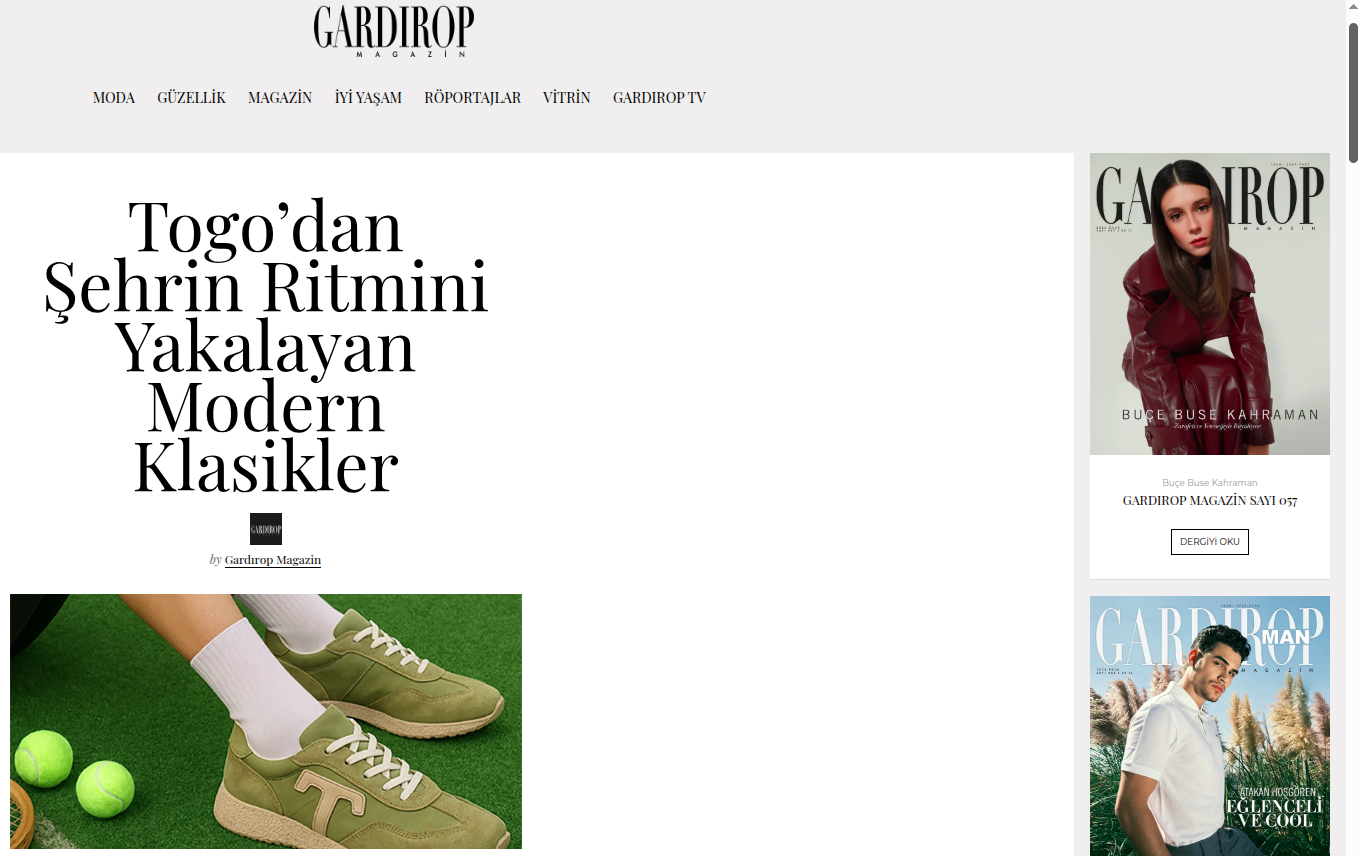
Task: Click the DERGİYİ OKU button
Action: coord(1209,542)
